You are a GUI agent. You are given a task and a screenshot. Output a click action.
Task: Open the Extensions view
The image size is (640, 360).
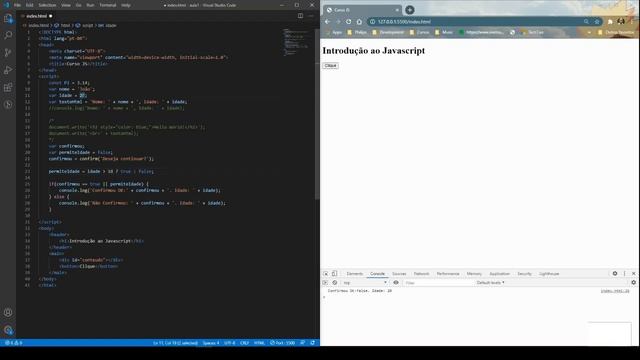click(x=8, y=87)
